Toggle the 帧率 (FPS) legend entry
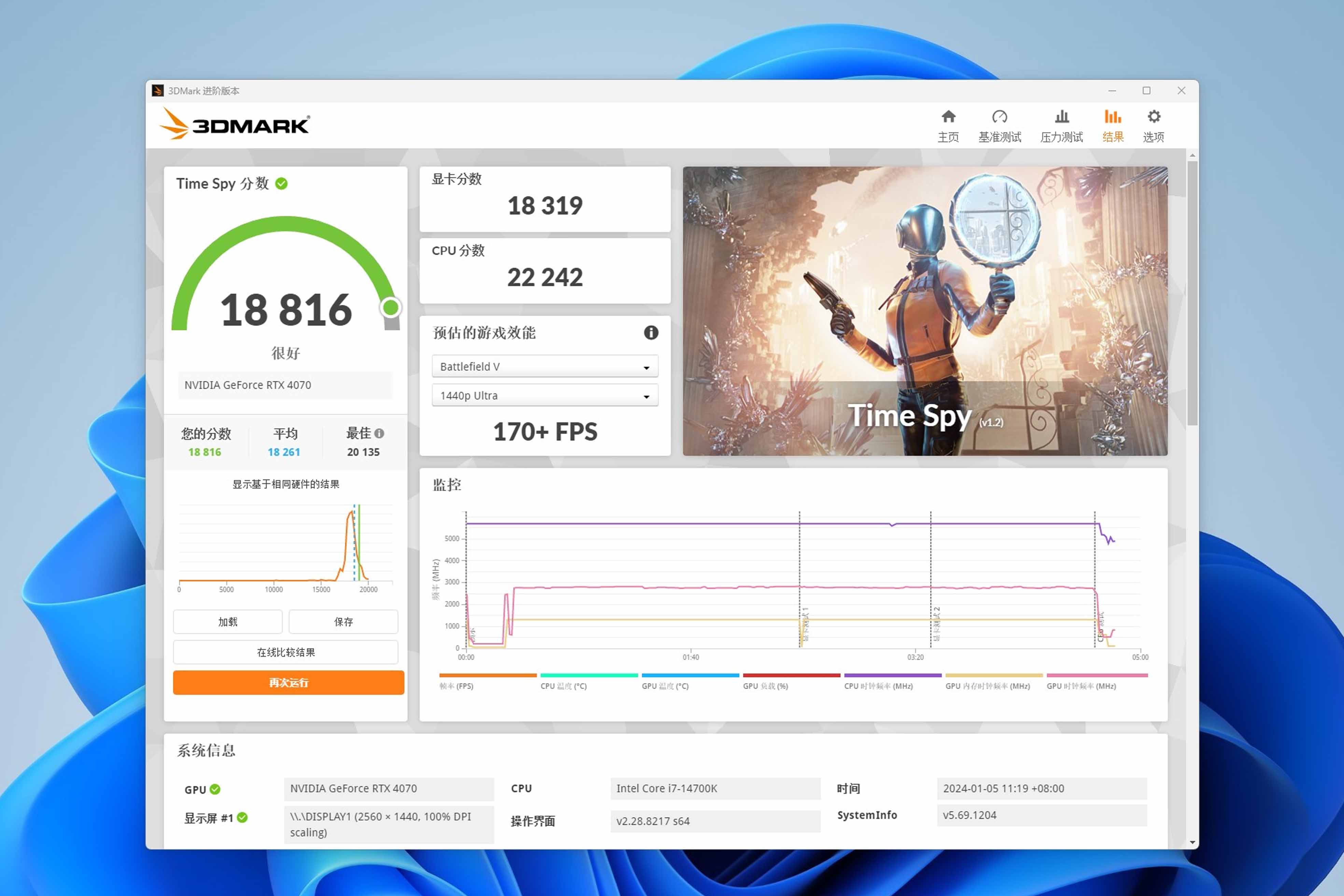 click(487, 682)
